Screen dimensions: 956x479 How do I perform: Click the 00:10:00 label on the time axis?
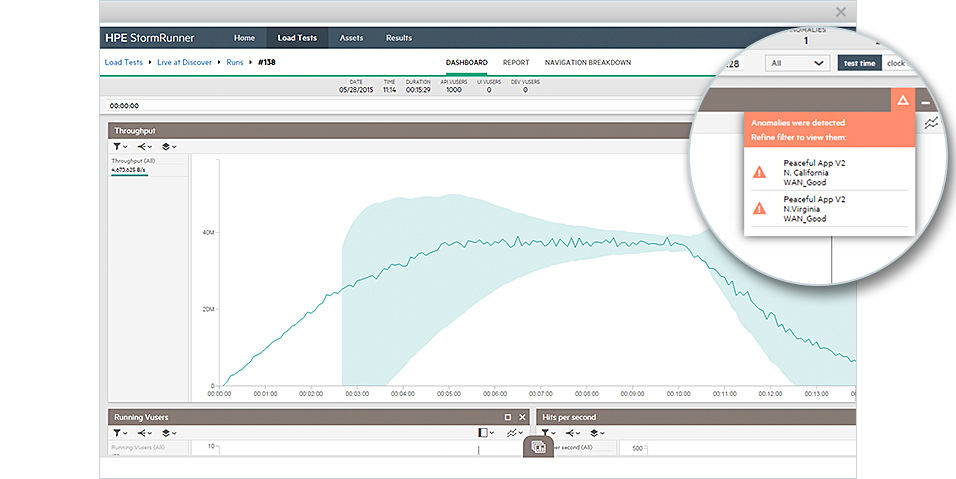click(x=678, y=394)
